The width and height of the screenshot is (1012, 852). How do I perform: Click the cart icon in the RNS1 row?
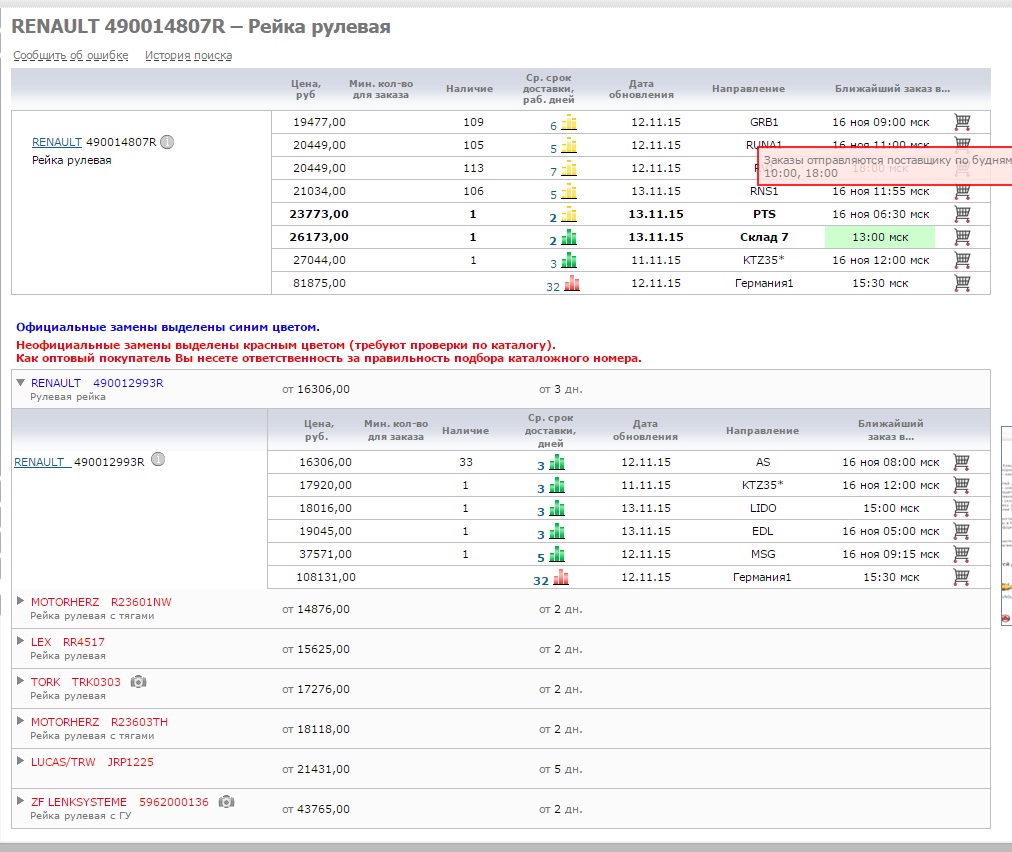pyautogui.click(x=962, y=192)
